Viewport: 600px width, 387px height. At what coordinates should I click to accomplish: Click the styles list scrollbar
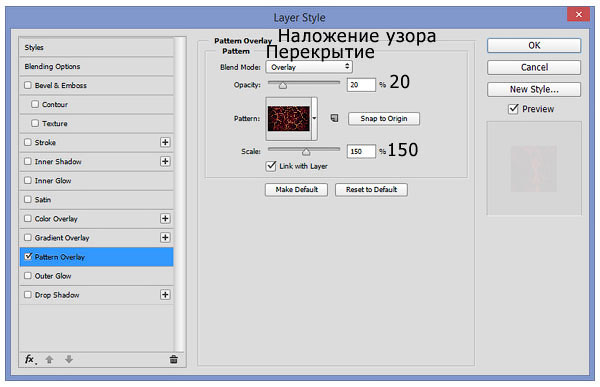179,194
